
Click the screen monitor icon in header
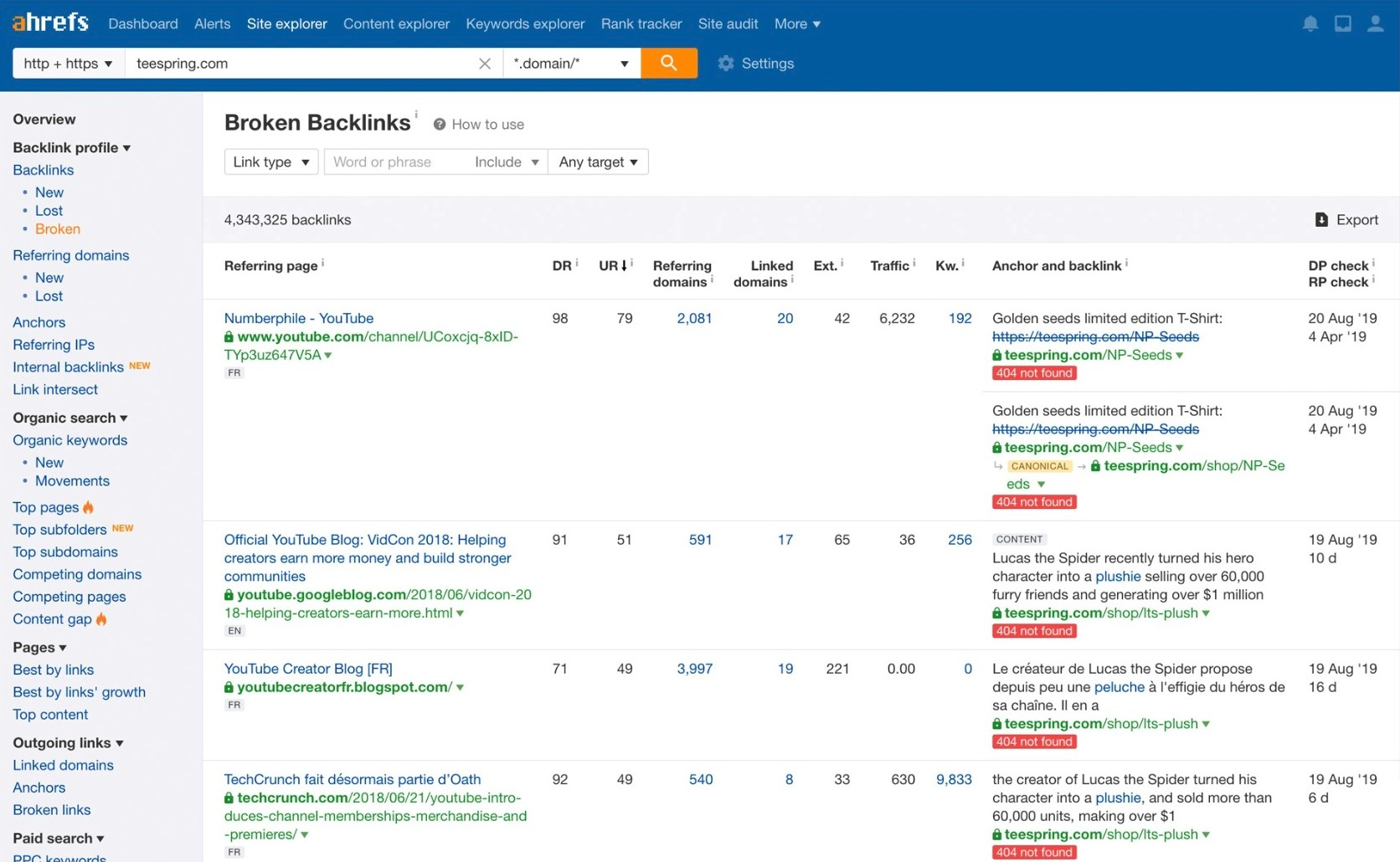[x=1343, y=24]
